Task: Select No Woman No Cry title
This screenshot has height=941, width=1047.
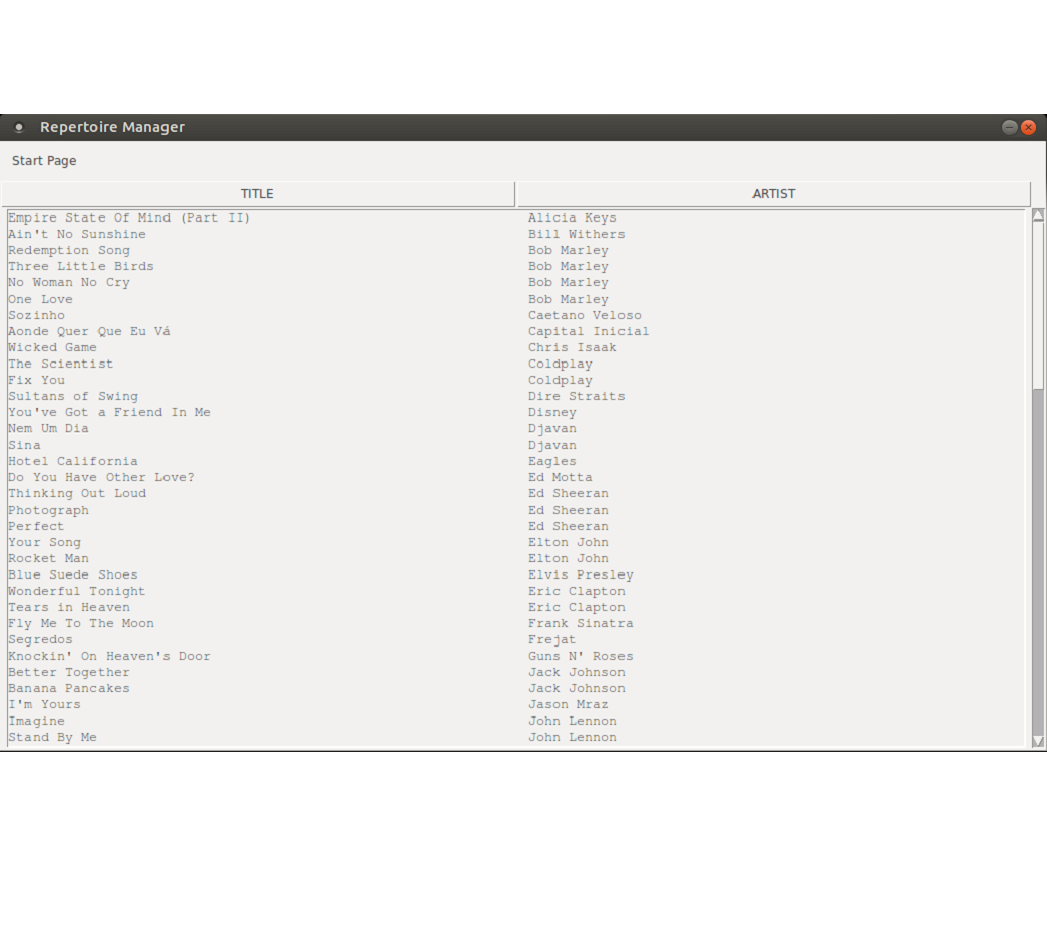Action: click(69, 283)
